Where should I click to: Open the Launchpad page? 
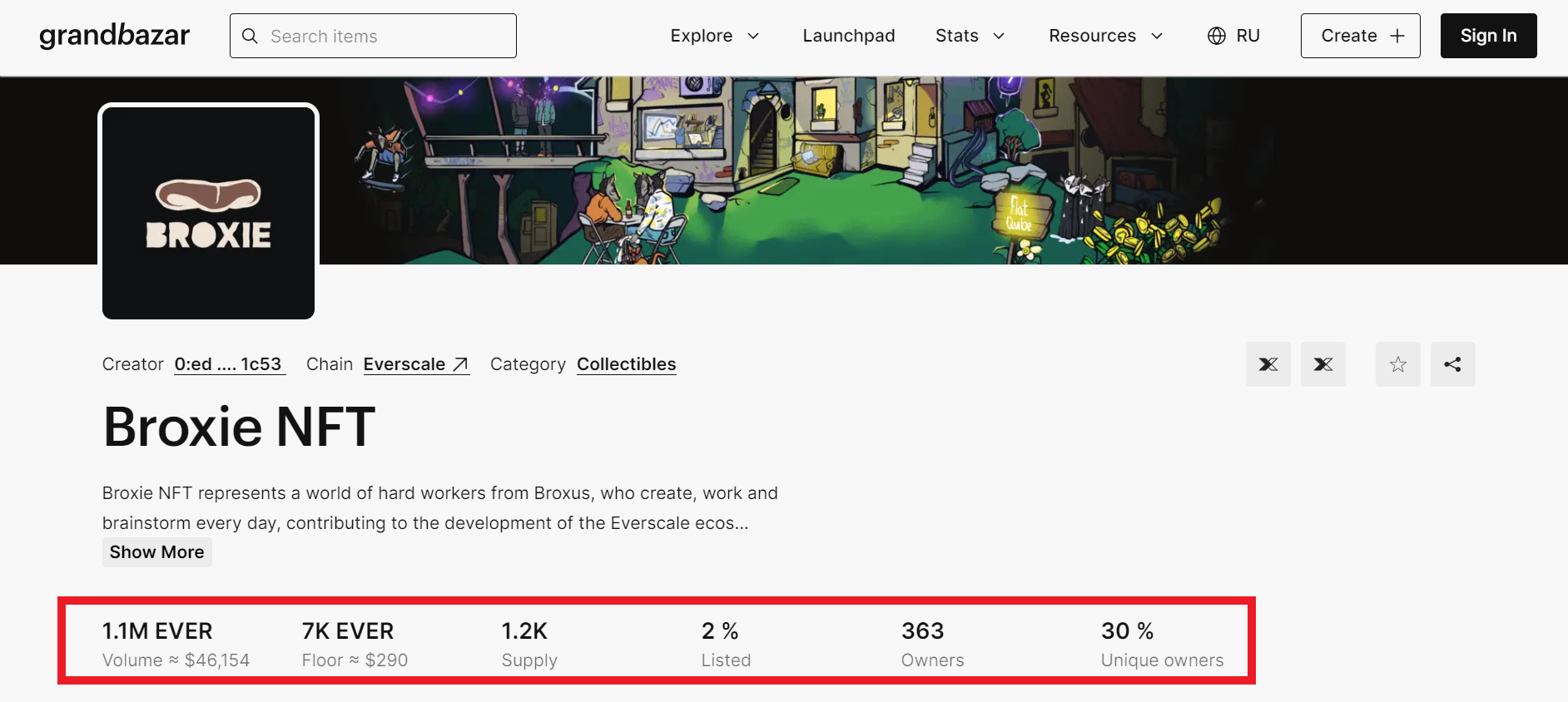tap(849, 36)
